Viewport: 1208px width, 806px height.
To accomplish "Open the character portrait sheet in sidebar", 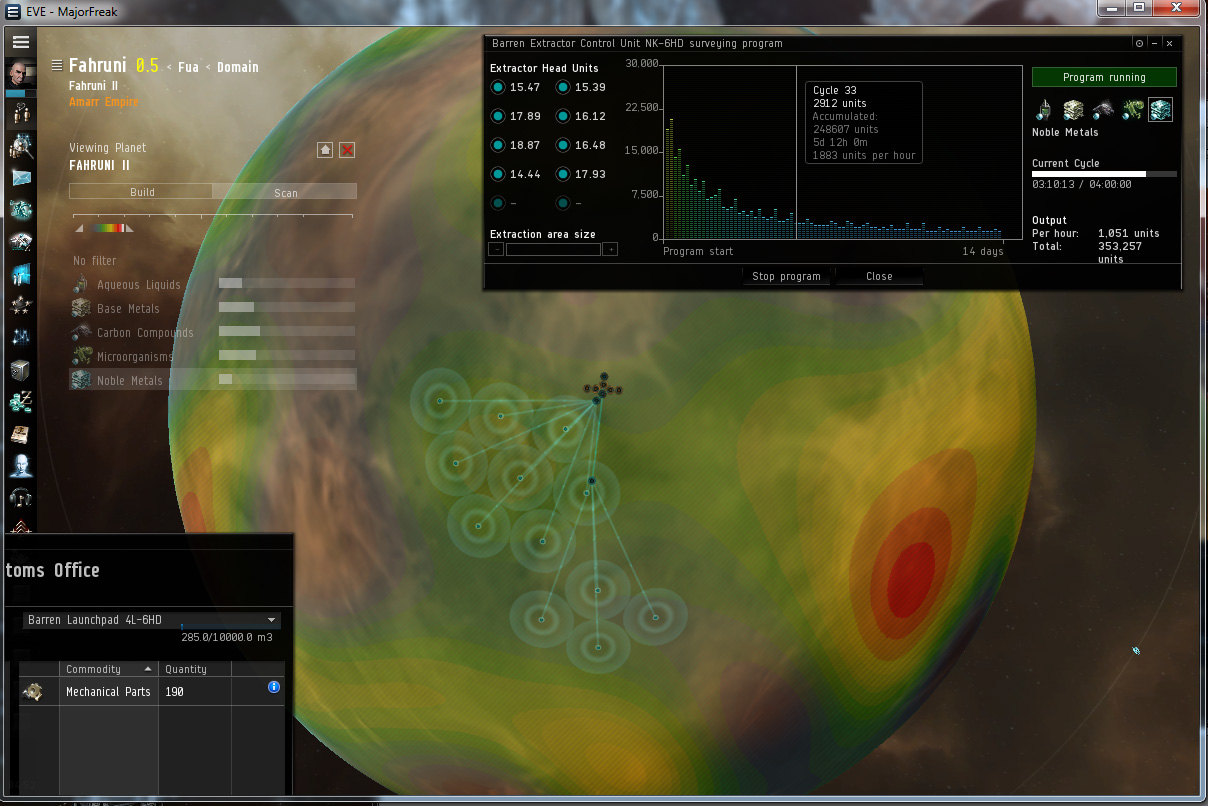I will pyautogui.click(x=20, y=74).
